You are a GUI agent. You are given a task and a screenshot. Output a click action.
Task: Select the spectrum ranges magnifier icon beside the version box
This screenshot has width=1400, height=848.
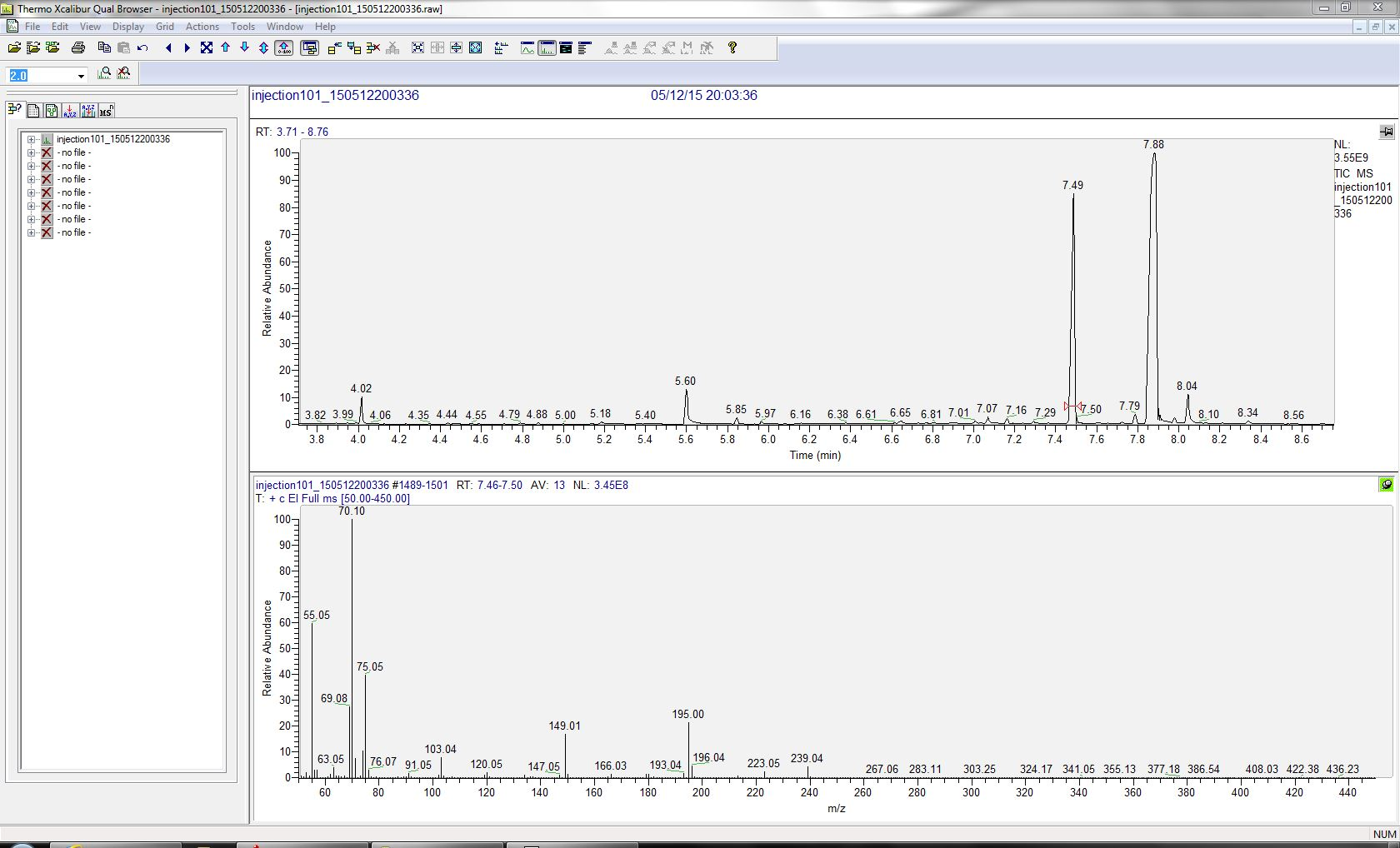(105, 73)
